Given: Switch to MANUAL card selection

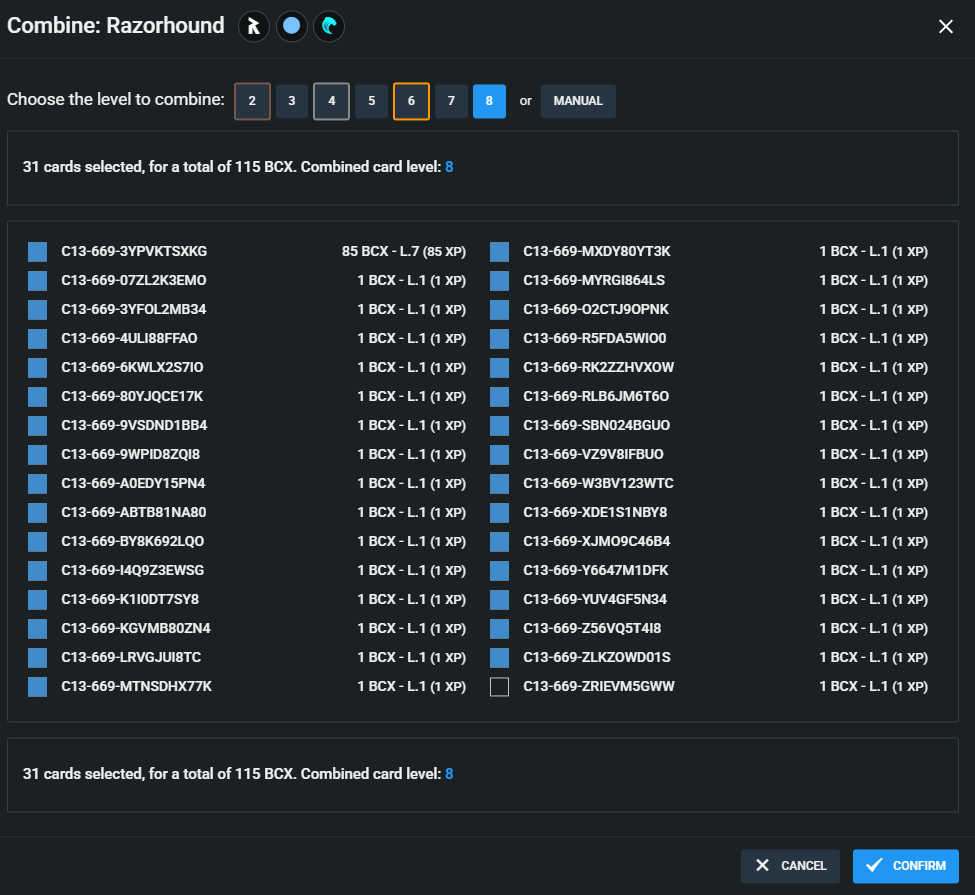Looking at the screenshot, I should coord(578,101).
